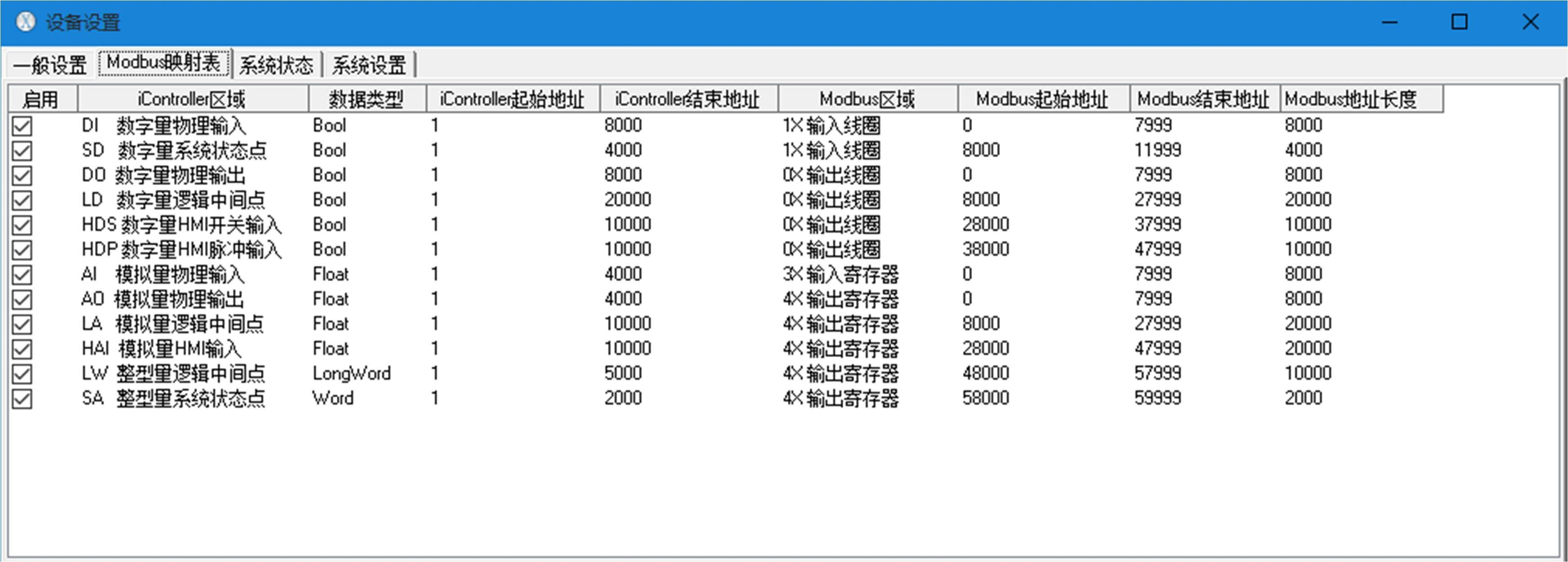Toggle the SD 数字量系统状态点 checkbox
Viewport: 1568px width, 562px height.
coord(22,151)
